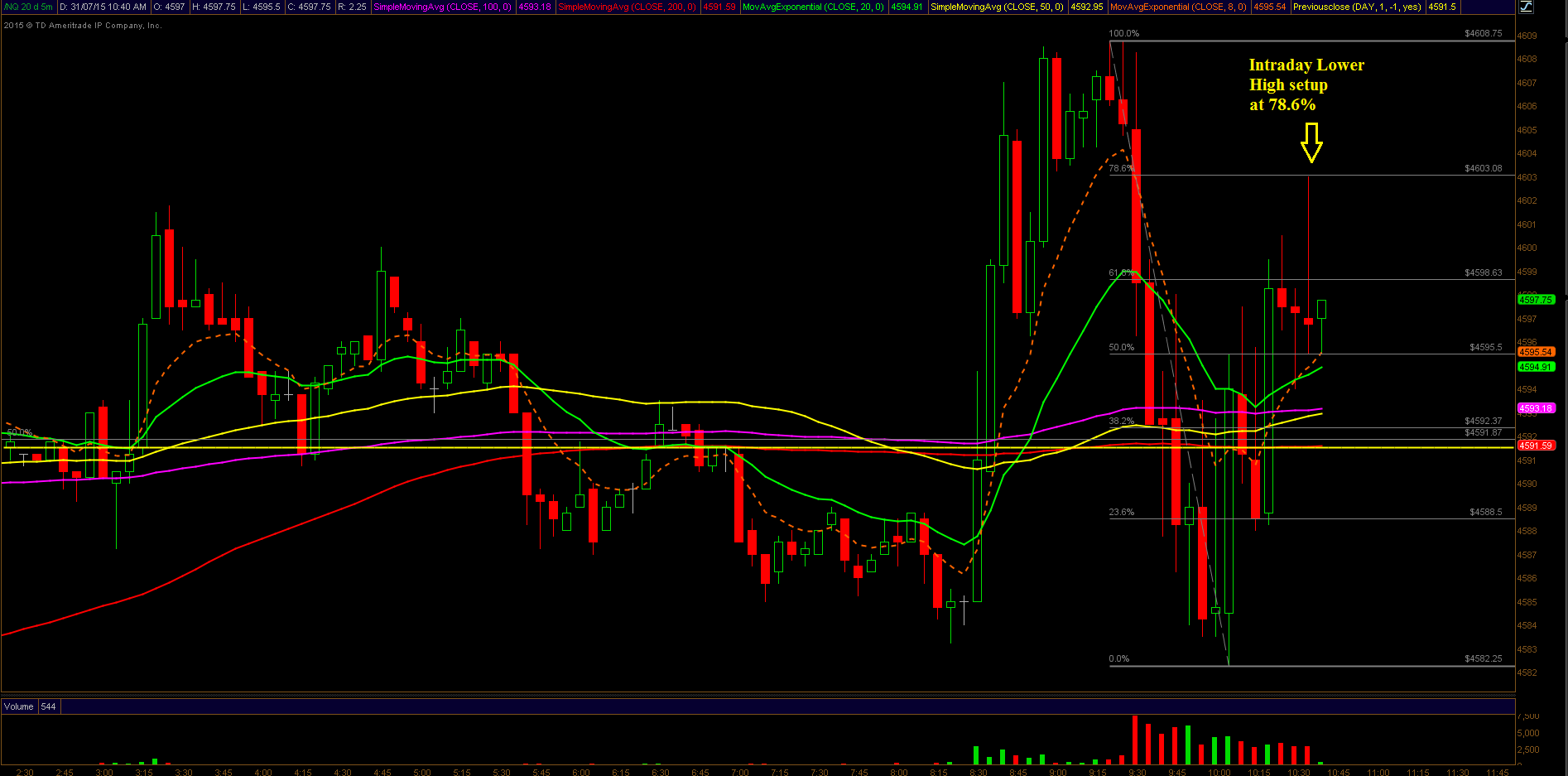Screen dimensions: 1568x776
Task: Click the 9:30 time axis label
Action: (1138, 772)
